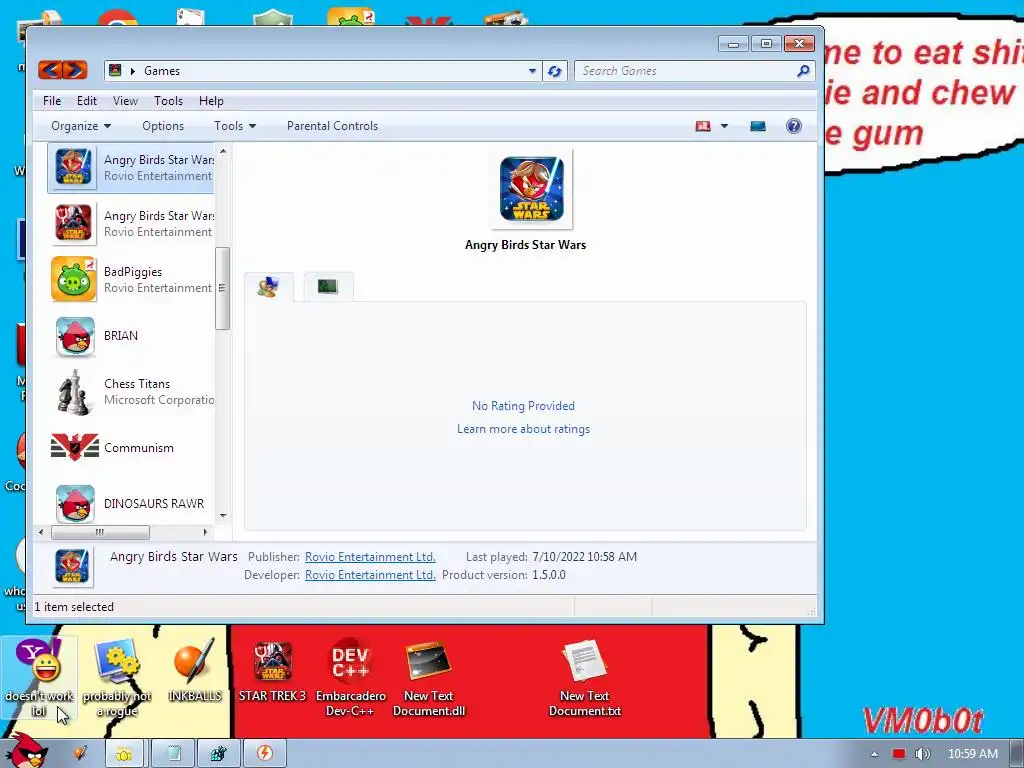1024x768 pixels.
Task: Switch to the performance tab
Action: tap(328, 286)
